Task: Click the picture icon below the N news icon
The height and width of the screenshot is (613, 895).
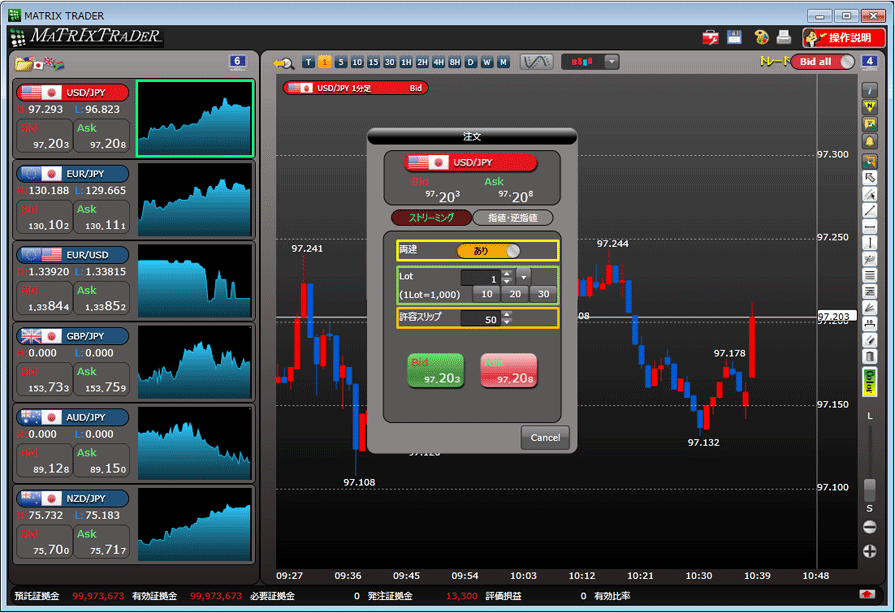Action: pos(869,124)
